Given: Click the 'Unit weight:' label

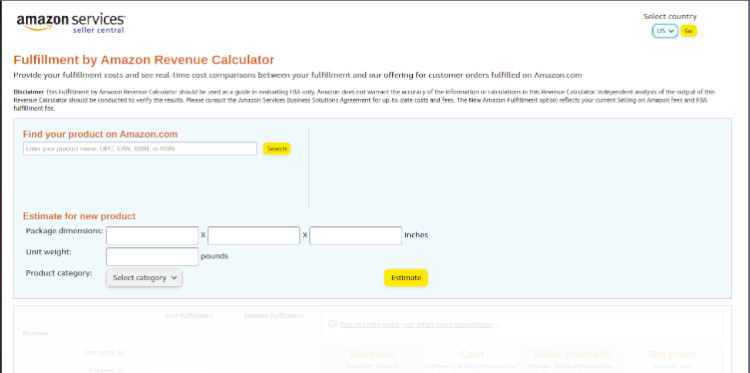Looking at the screenshot, I should tap(49, 252).
